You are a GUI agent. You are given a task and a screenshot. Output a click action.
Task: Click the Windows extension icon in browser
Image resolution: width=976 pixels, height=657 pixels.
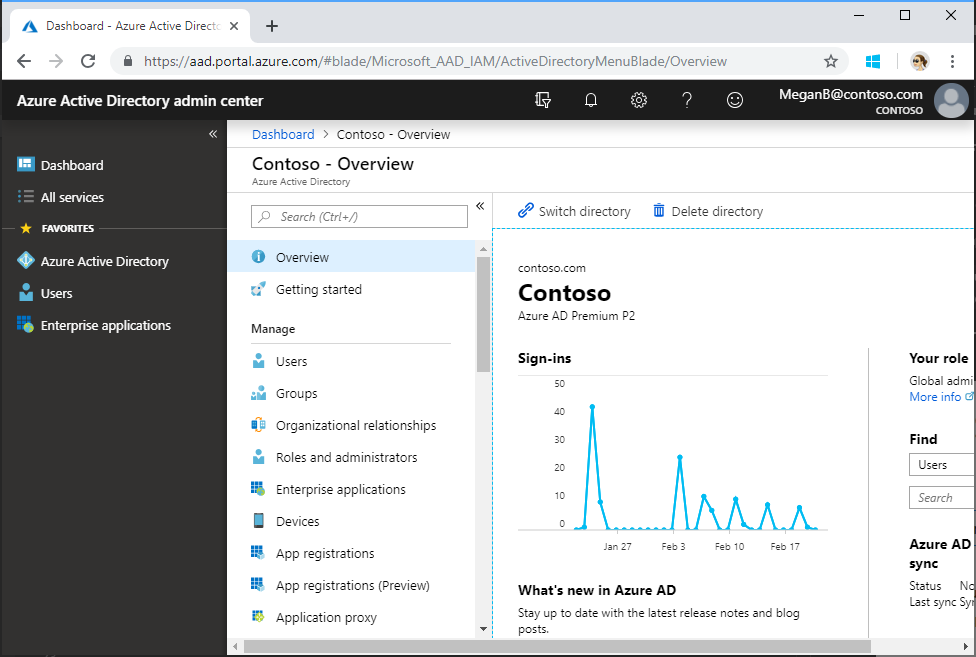pyautogui.click(x=873, y=61)
